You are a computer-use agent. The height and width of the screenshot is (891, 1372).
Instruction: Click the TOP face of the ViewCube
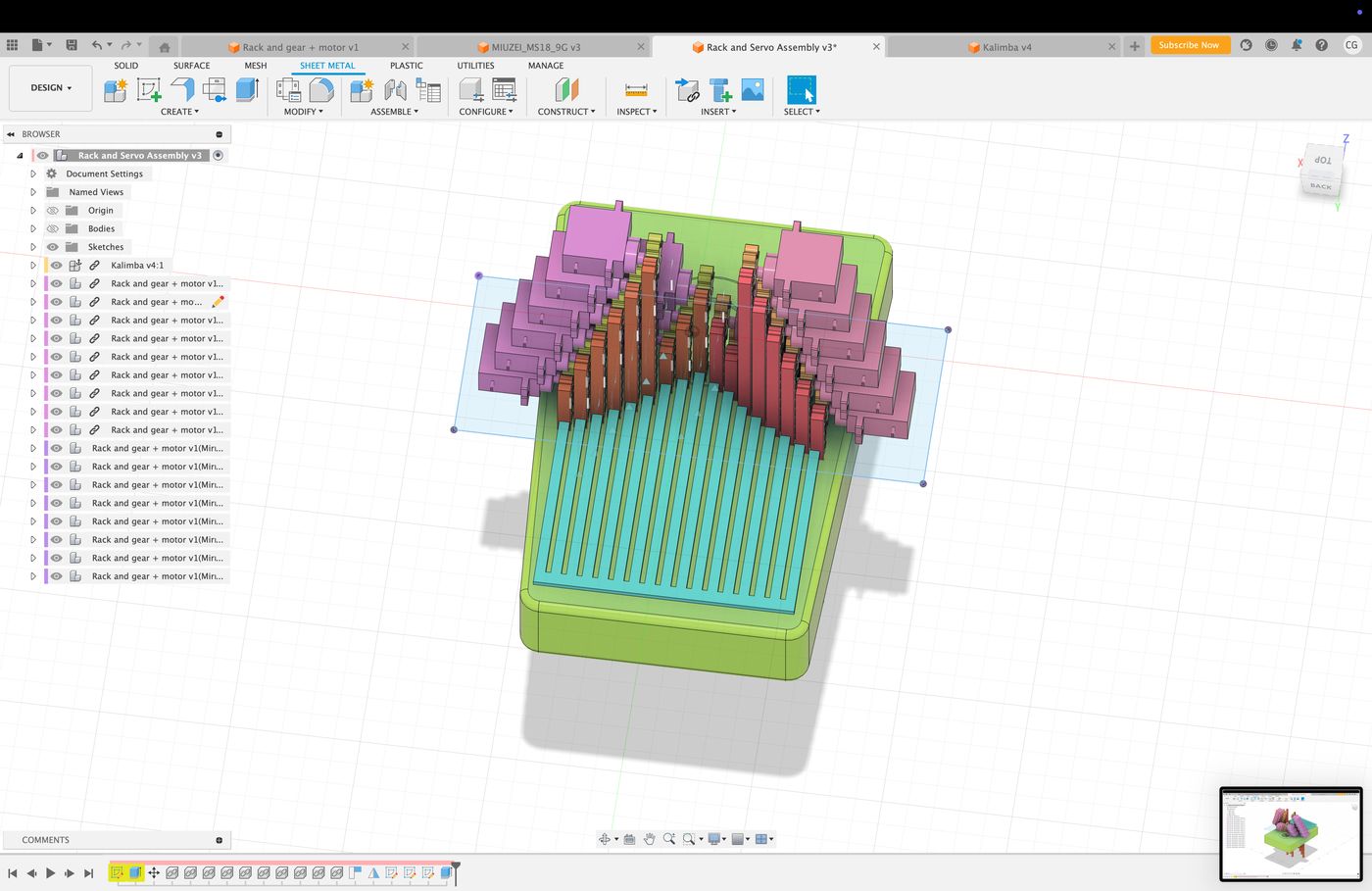pos(1322,160)
